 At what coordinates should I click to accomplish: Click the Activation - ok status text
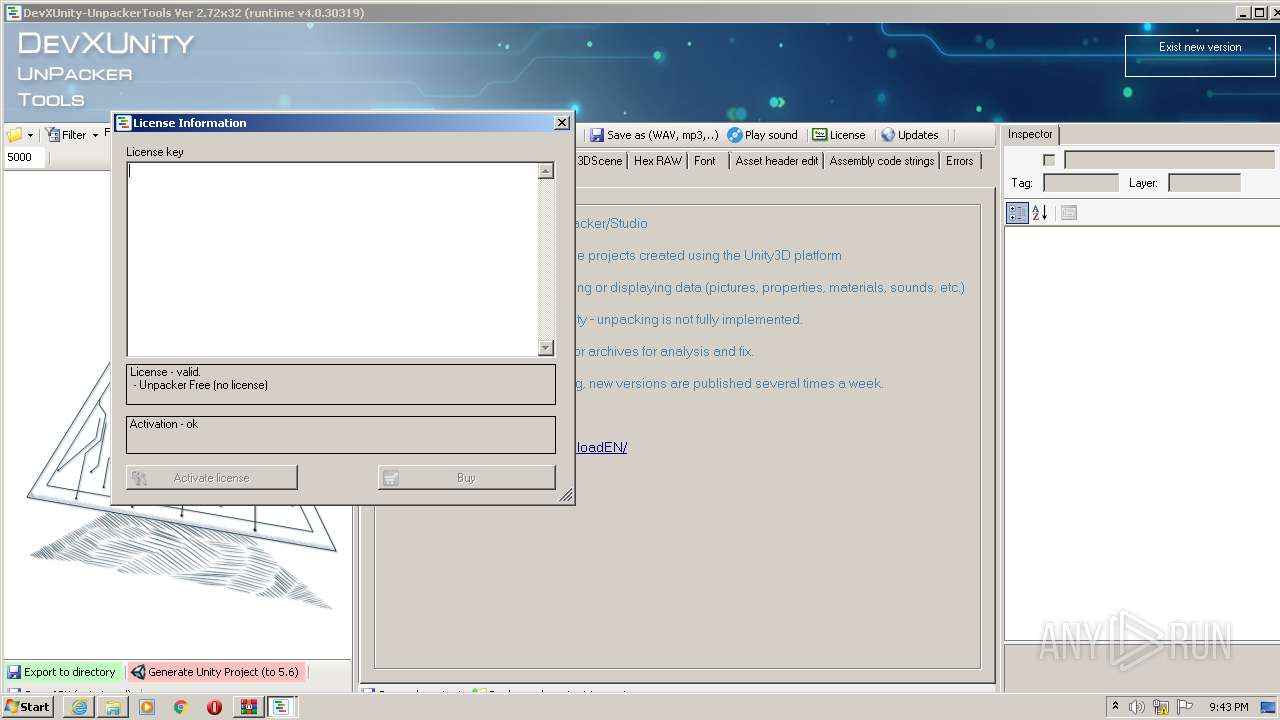coord(164,424)
